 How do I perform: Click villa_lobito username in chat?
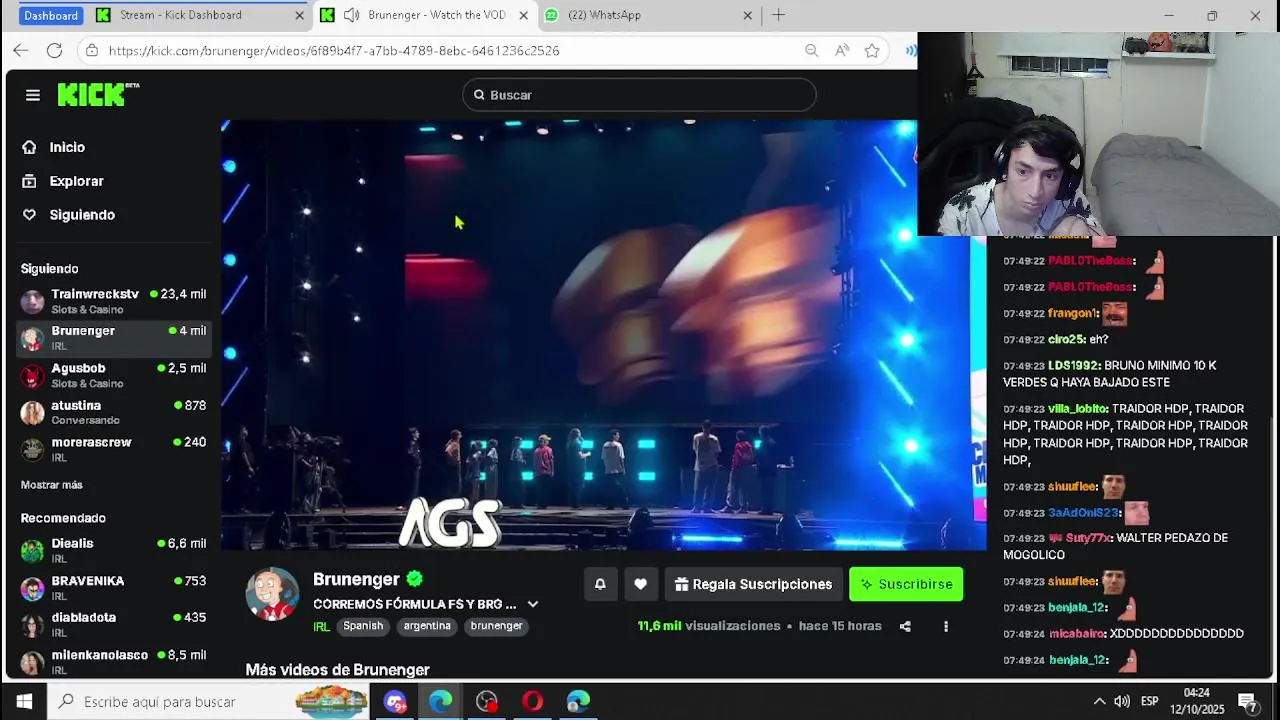(1077, 409)
